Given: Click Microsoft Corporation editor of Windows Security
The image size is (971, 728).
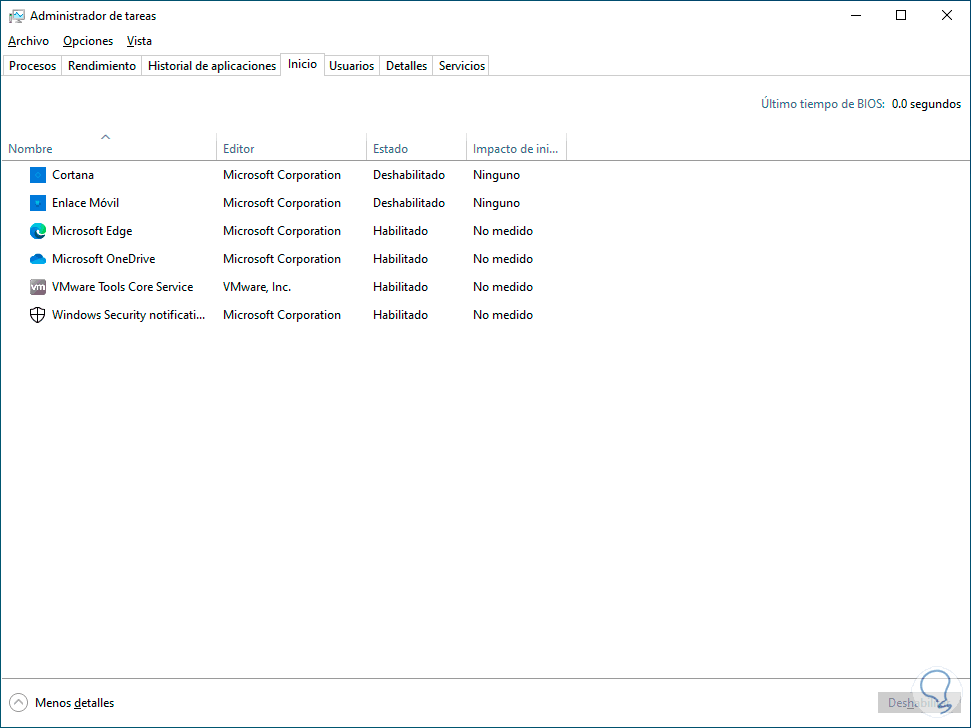Looking at the screenshot, I should click(282, 314).
